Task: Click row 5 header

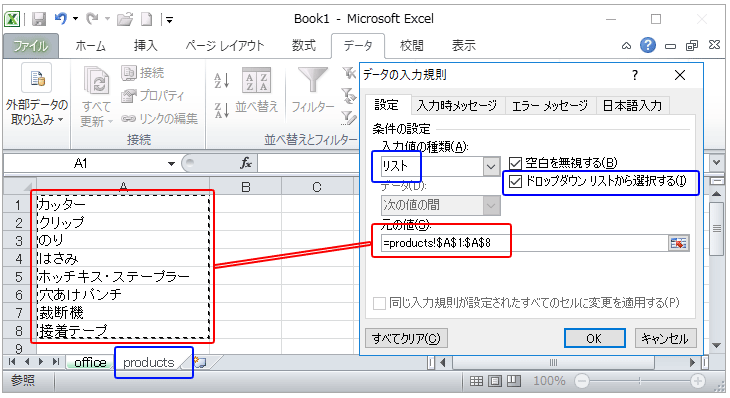Action: point(19,277)
